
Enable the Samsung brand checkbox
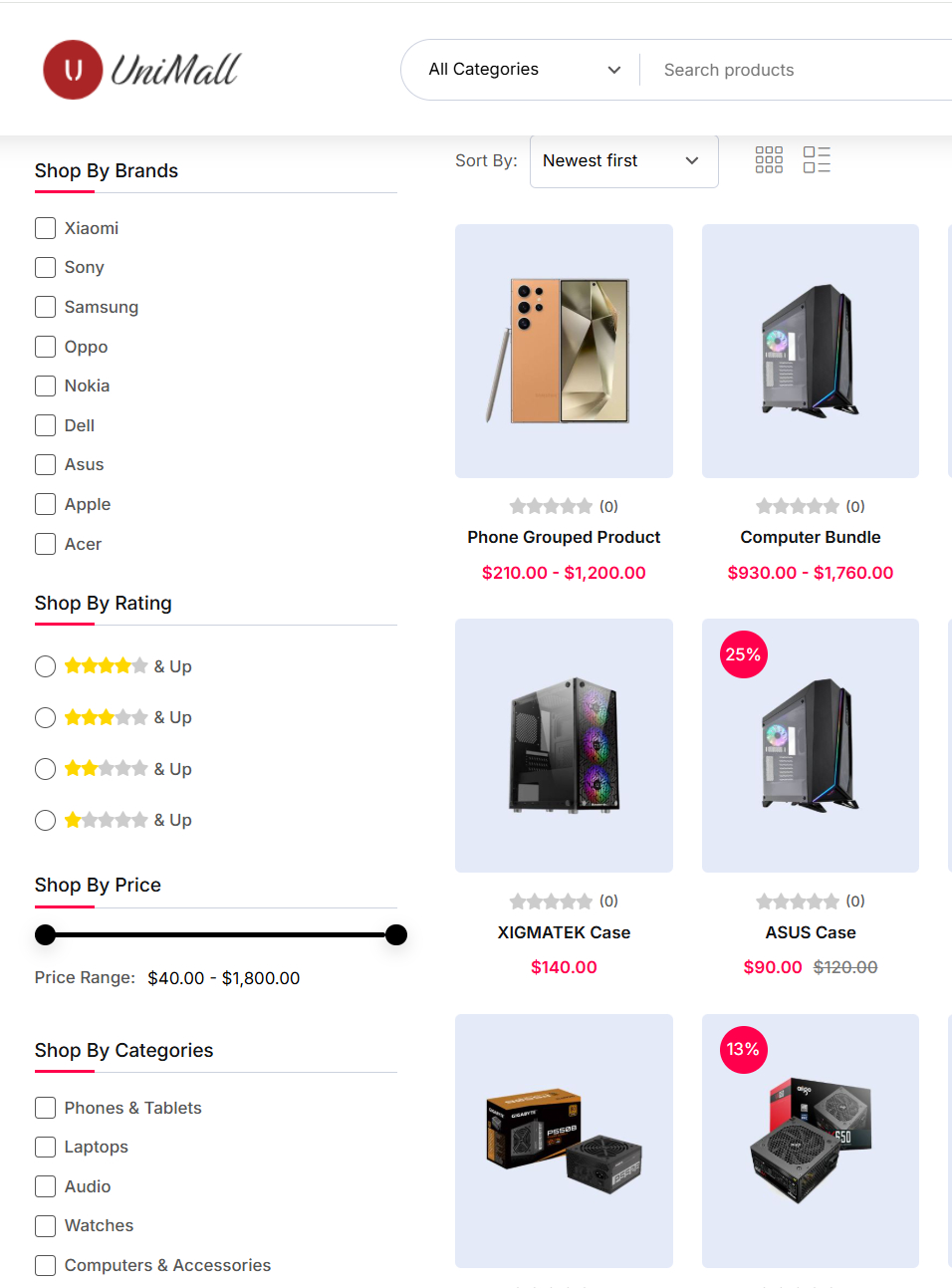click(45, 307)
